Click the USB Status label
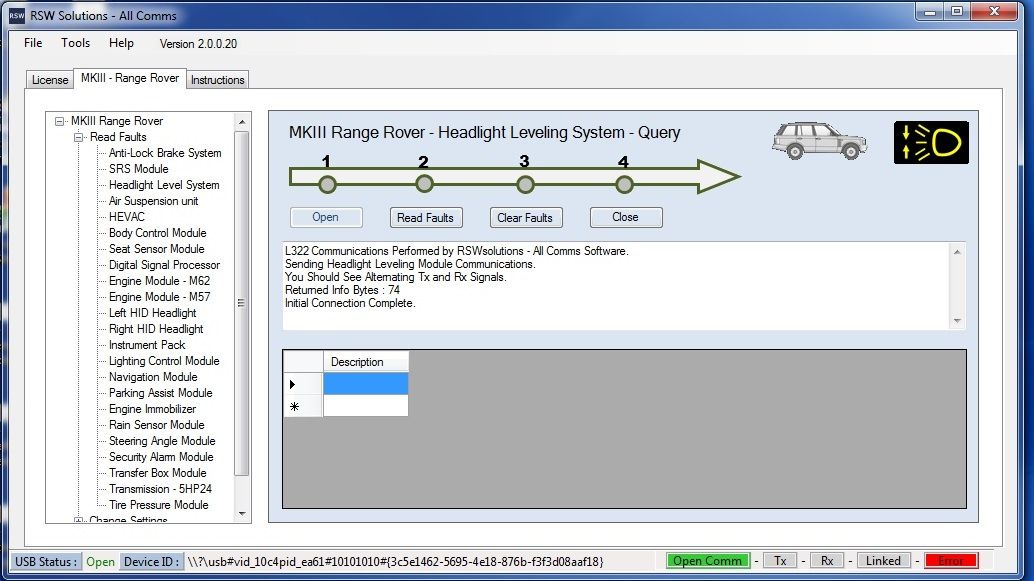 46,562
